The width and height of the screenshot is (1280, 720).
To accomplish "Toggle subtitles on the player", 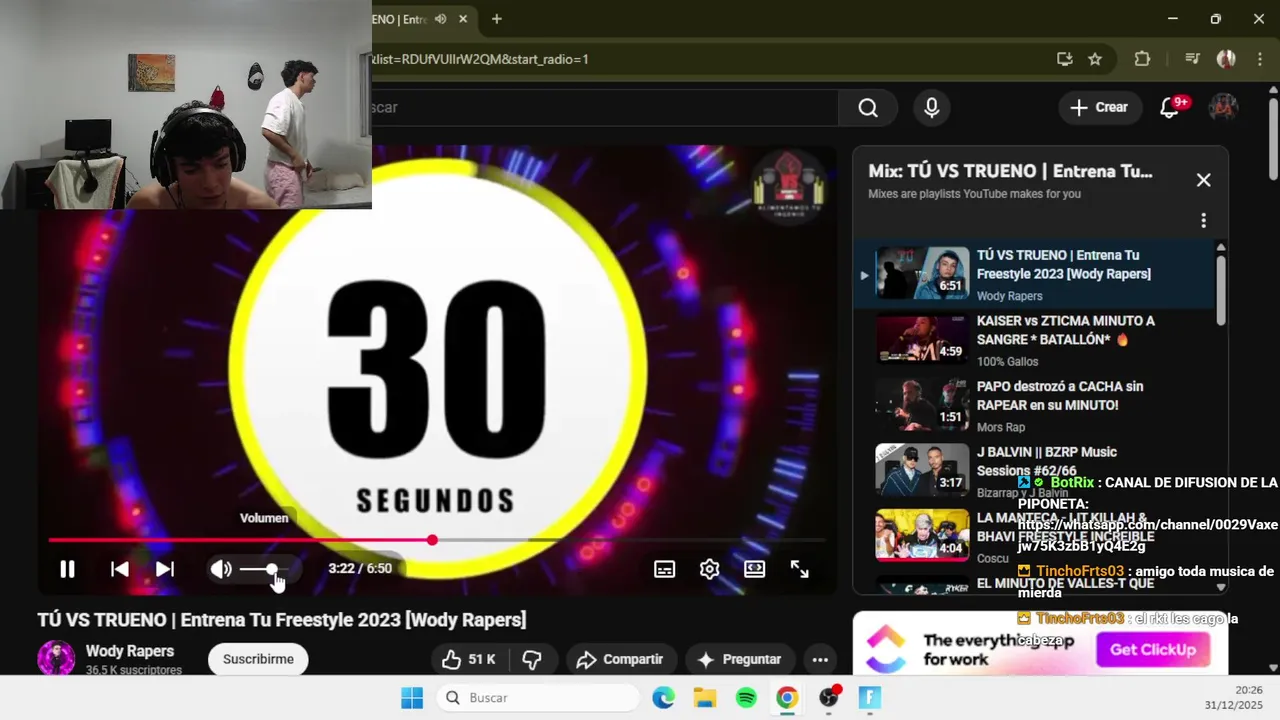I will click(x=664, y=569).
